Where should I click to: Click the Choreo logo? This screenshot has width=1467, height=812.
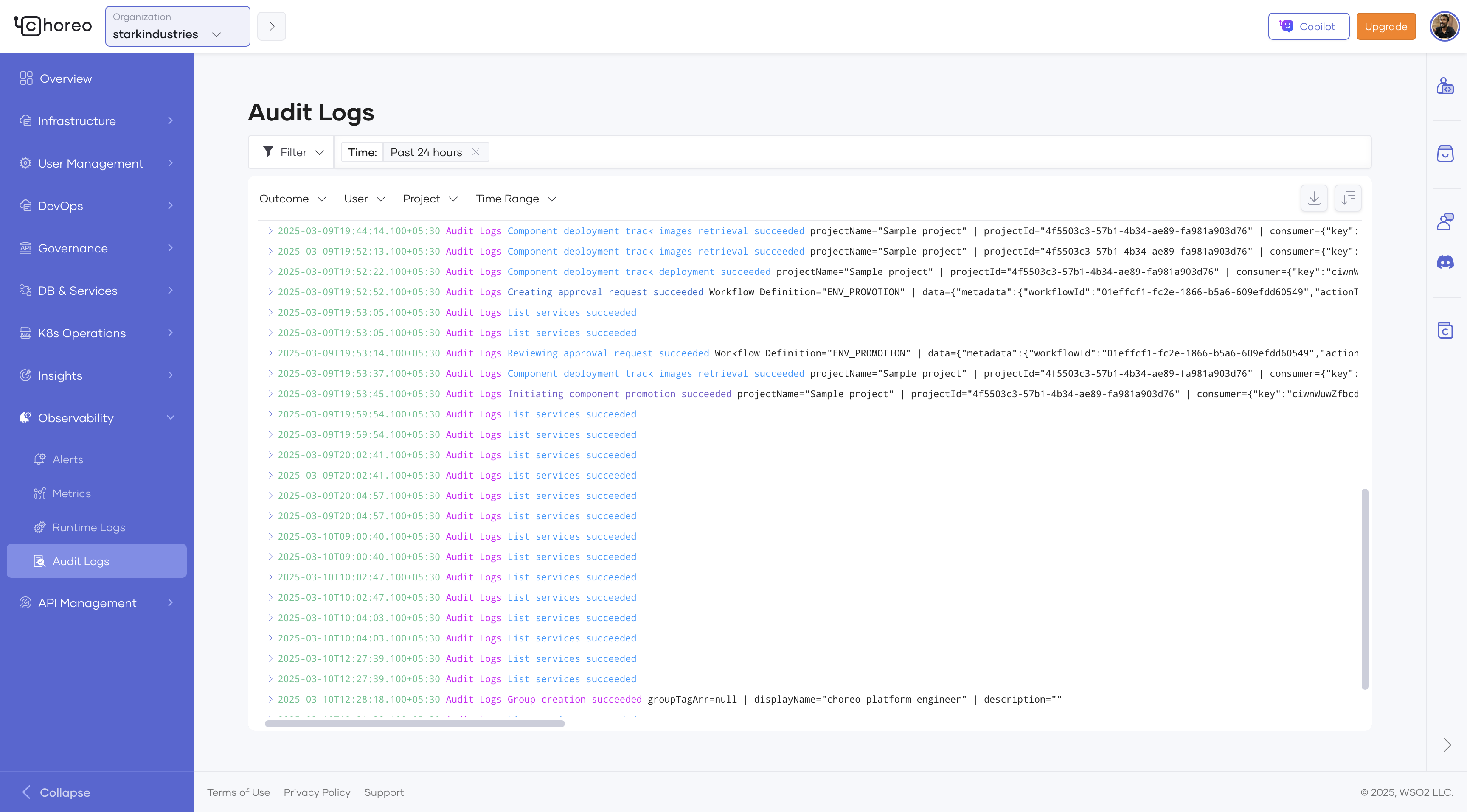pyautogui.click(x=53, y=26)
